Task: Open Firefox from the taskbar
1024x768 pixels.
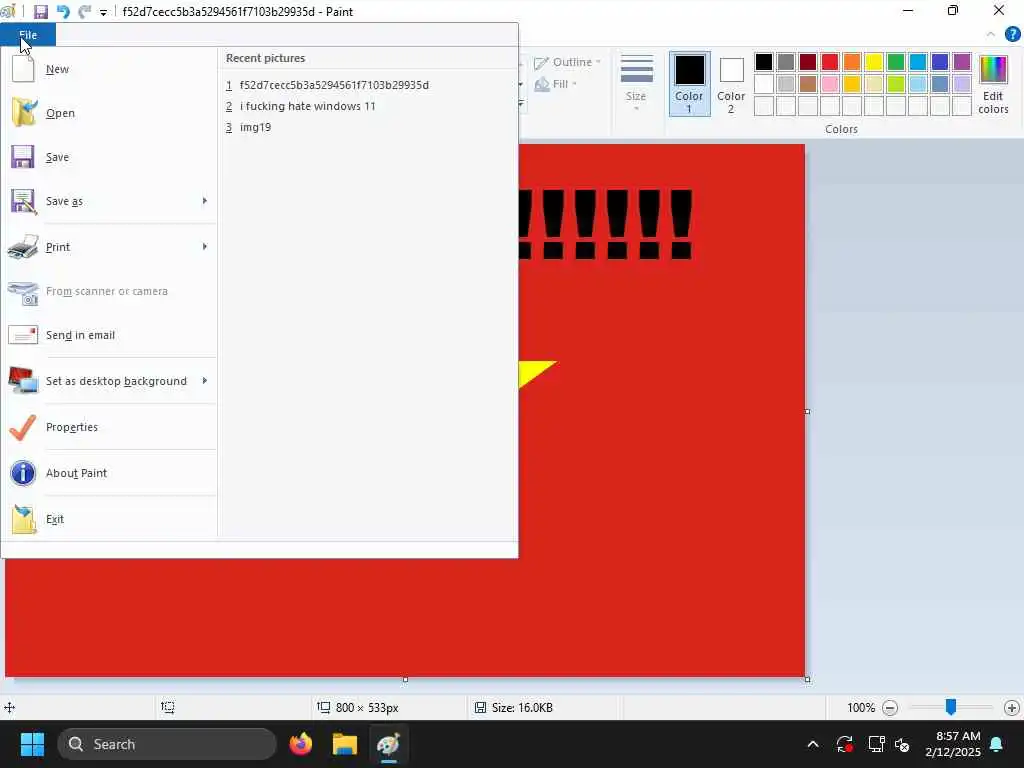Action: pyautogui.click(x=300, y=744)
